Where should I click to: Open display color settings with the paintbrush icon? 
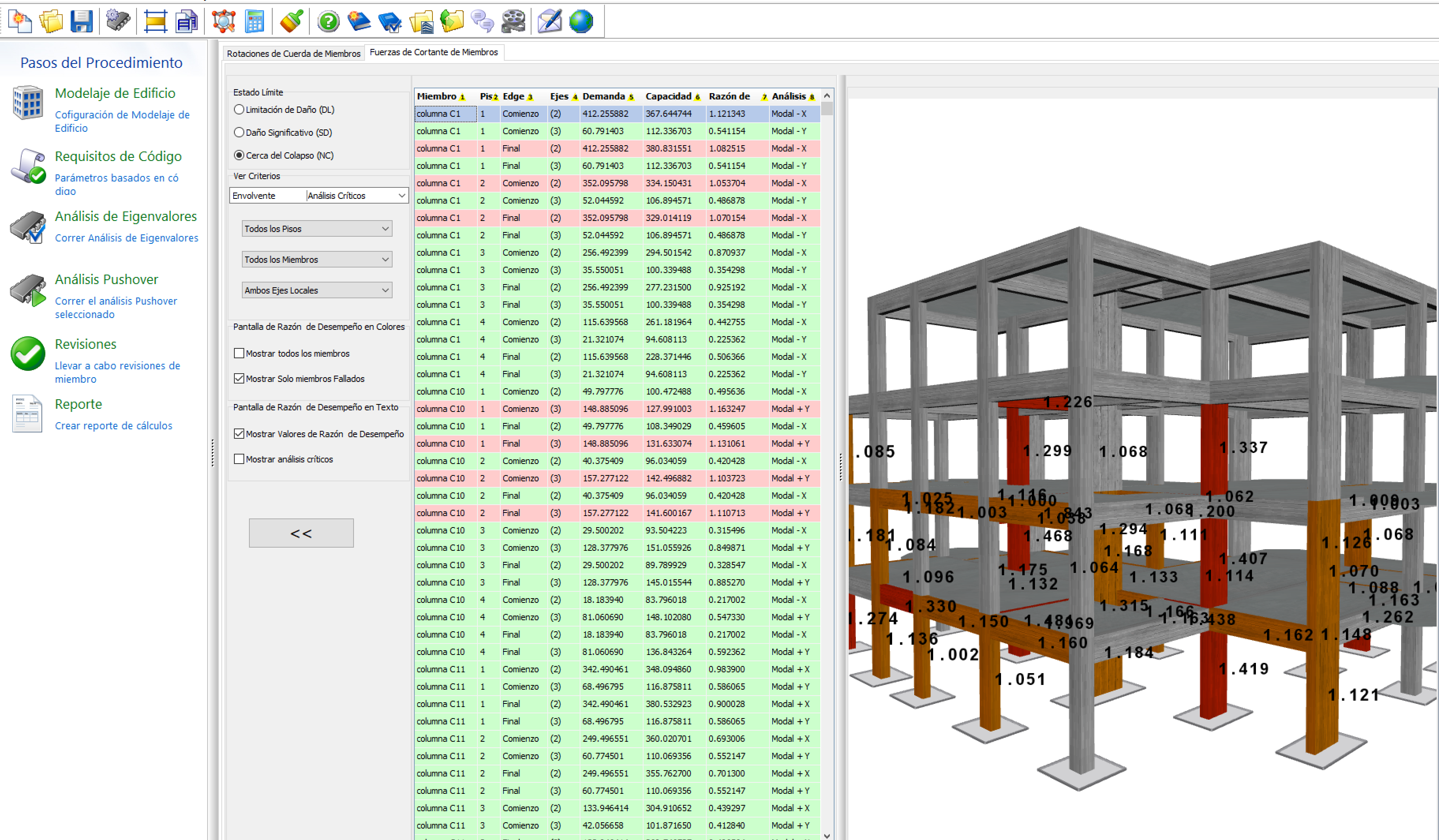tap(291, 21)
